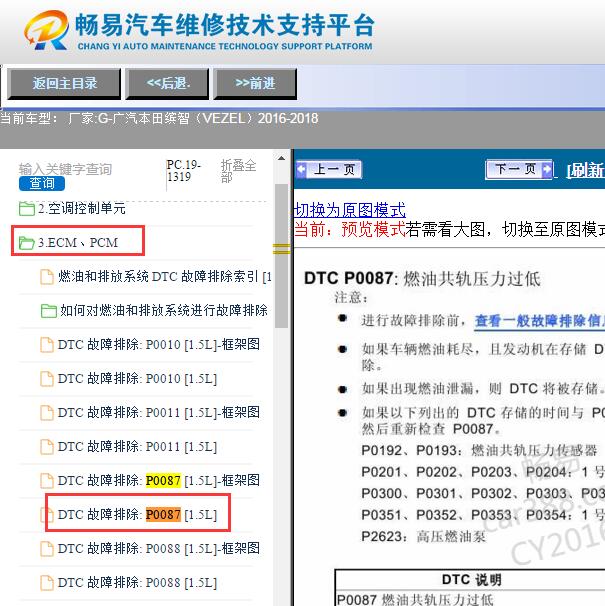Go back with <<后退 button
The width and height of the screenshot is (605, 606).
click(x=167, y=83)
